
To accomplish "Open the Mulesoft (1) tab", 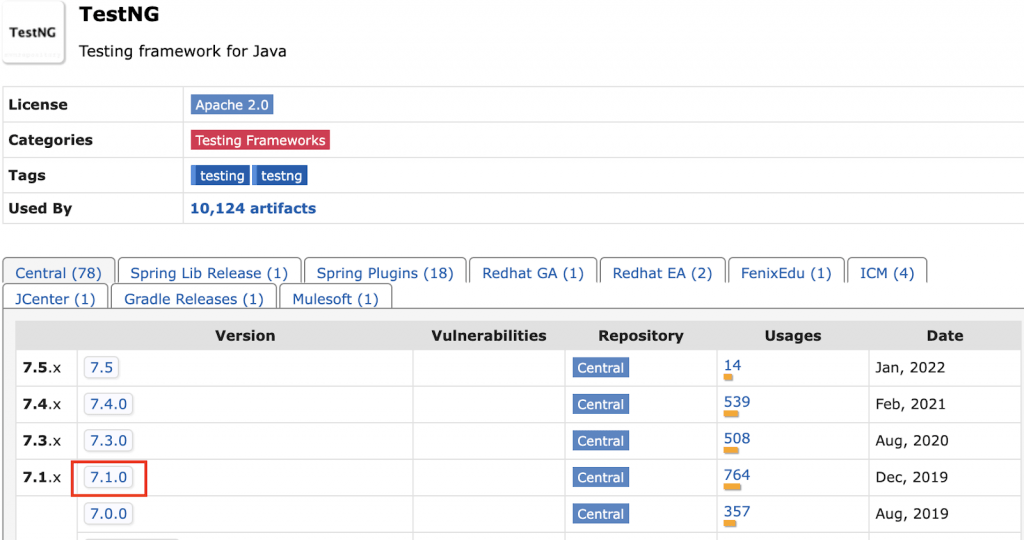I will [335, 299].
